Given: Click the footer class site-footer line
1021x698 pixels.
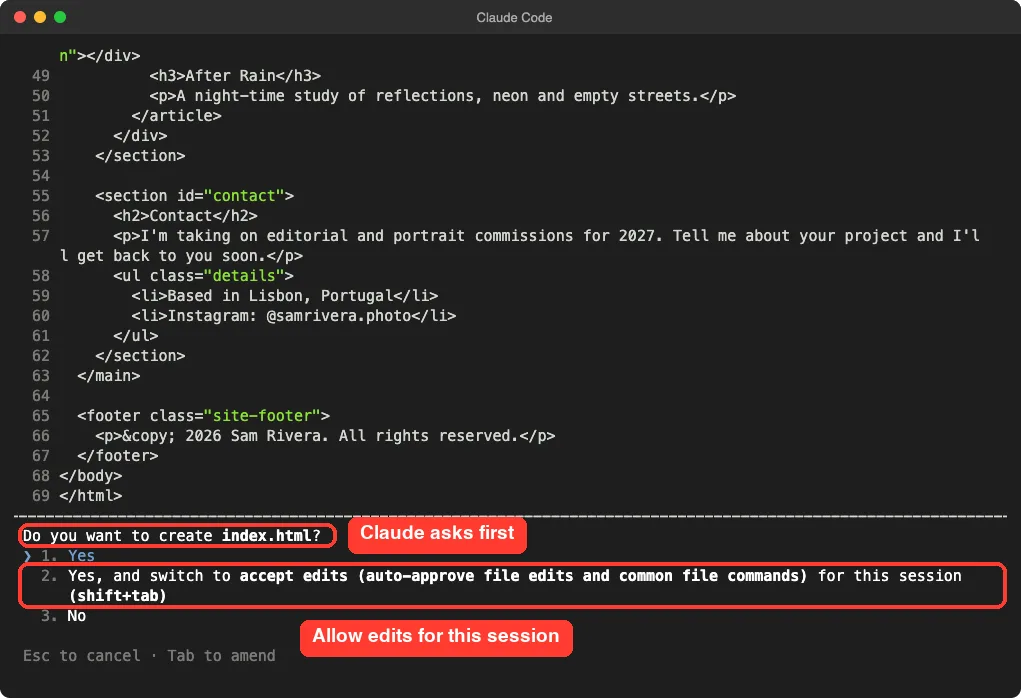Looking at the screenshot, I should point(203,415).
